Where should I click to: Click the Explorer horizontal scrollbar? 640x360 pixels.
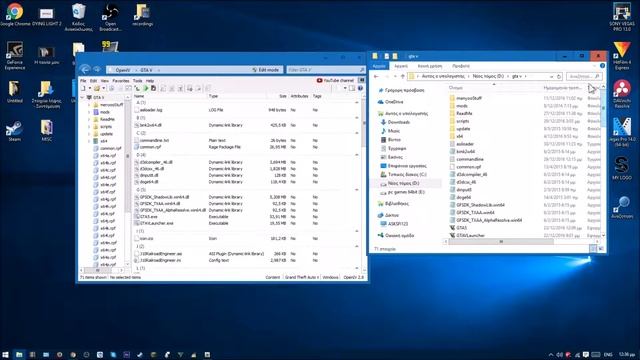click(500, 241)
